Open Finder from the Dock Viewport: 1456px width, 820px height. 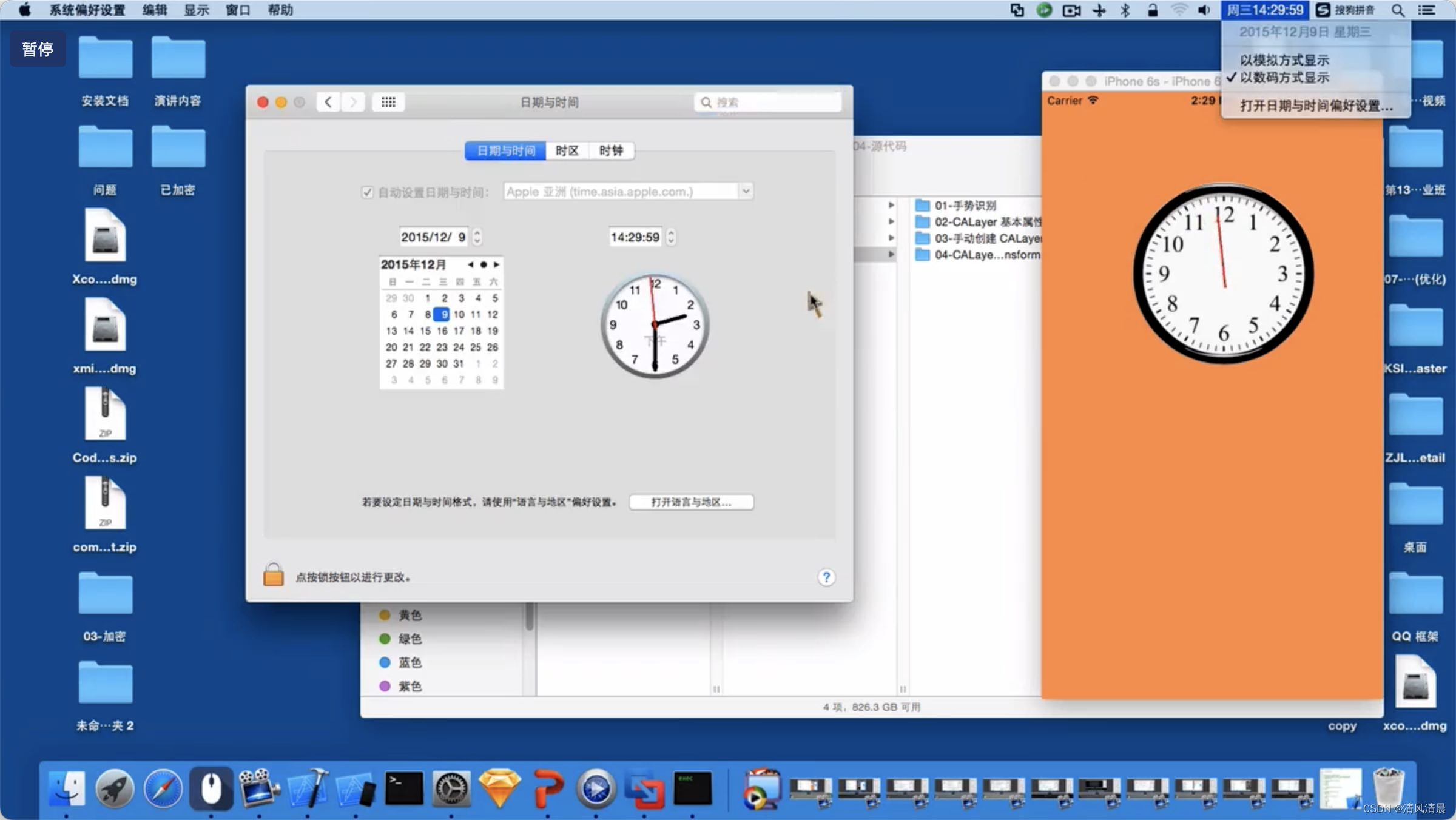pos(66,788)
